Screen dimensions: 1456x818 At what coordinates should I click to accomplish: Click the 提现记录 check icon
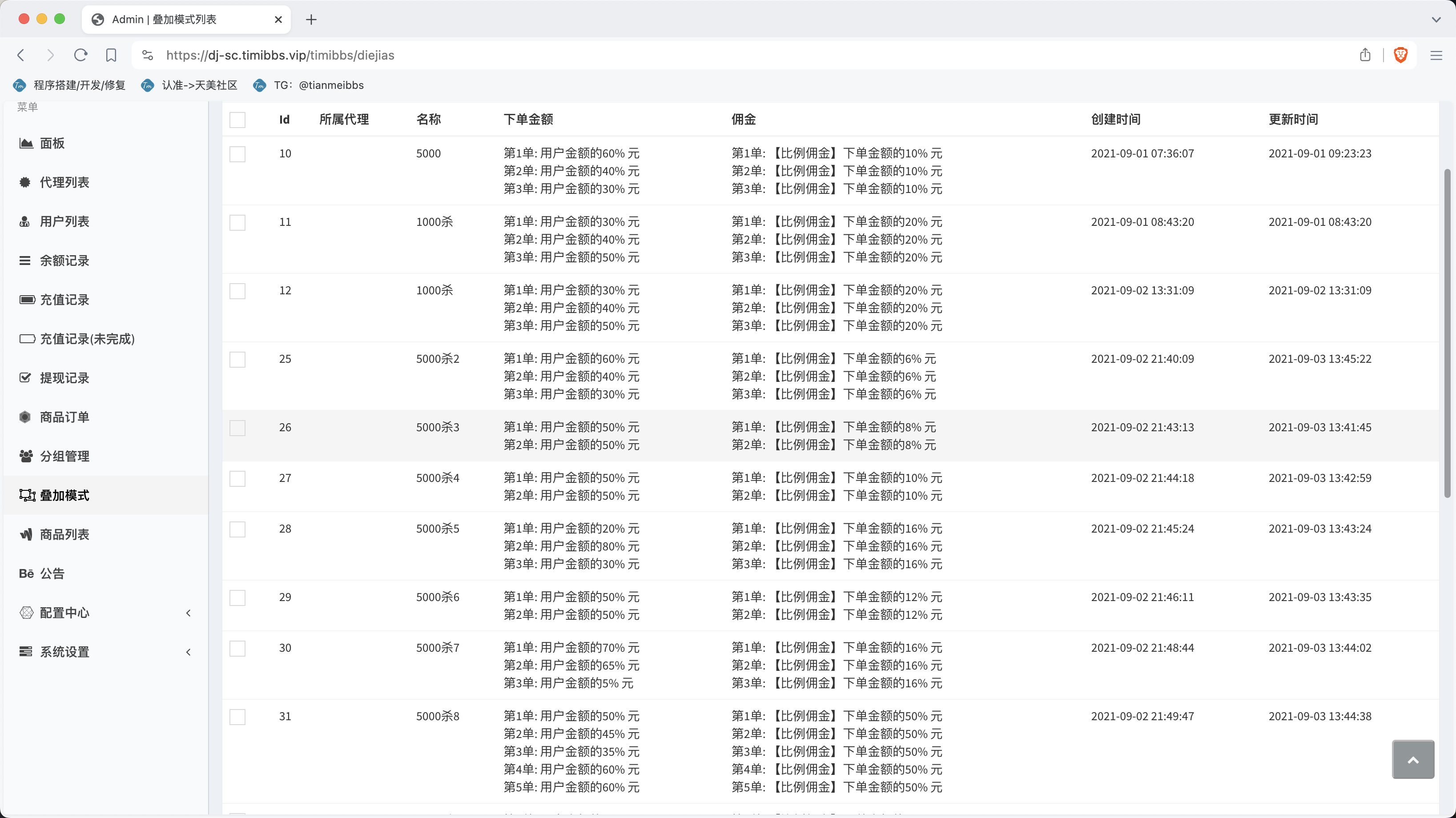pyautogui.click(x=25, y=377)
